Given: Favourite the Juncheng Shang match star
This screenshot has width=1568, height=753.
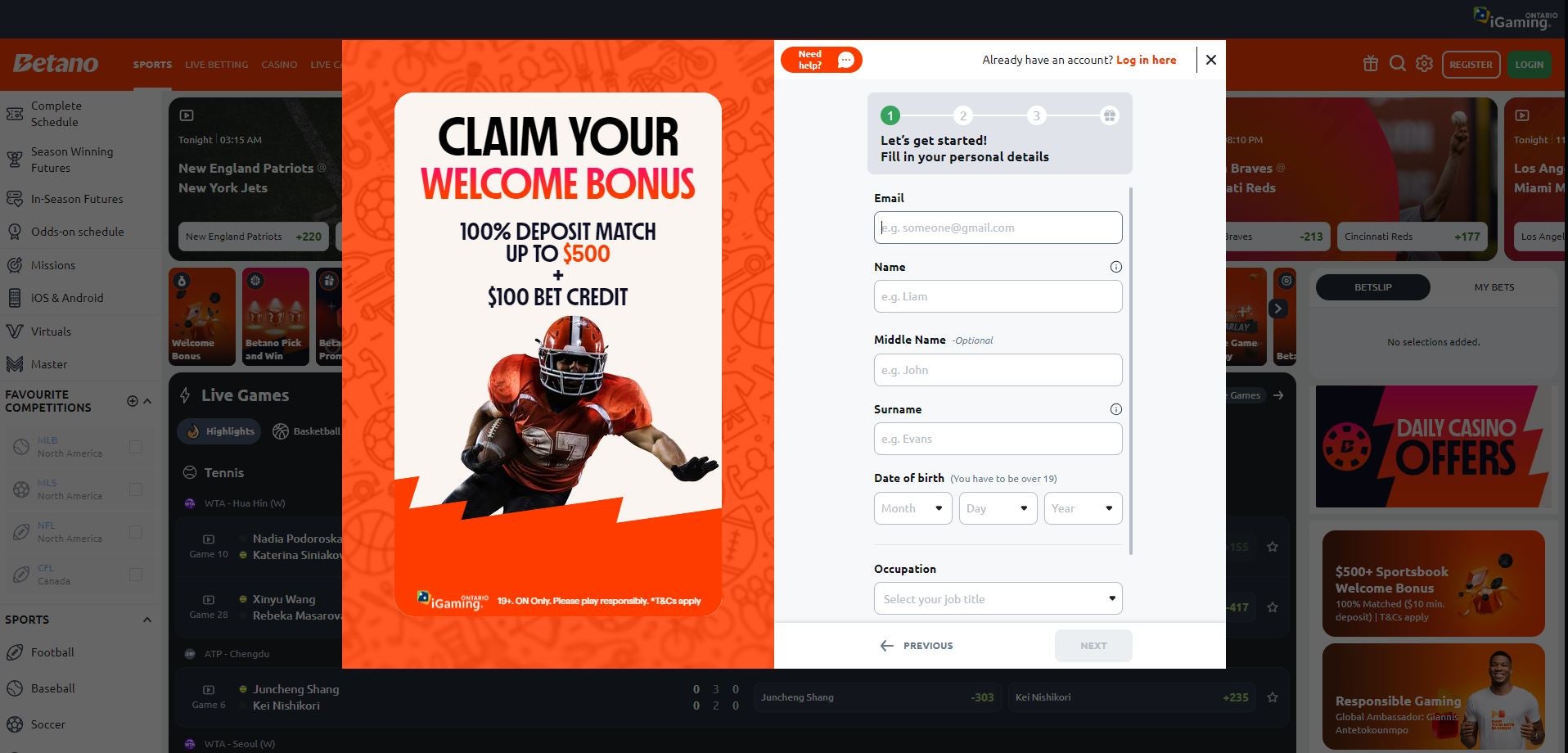Looking at the screenshot, I should (1272, 697).
